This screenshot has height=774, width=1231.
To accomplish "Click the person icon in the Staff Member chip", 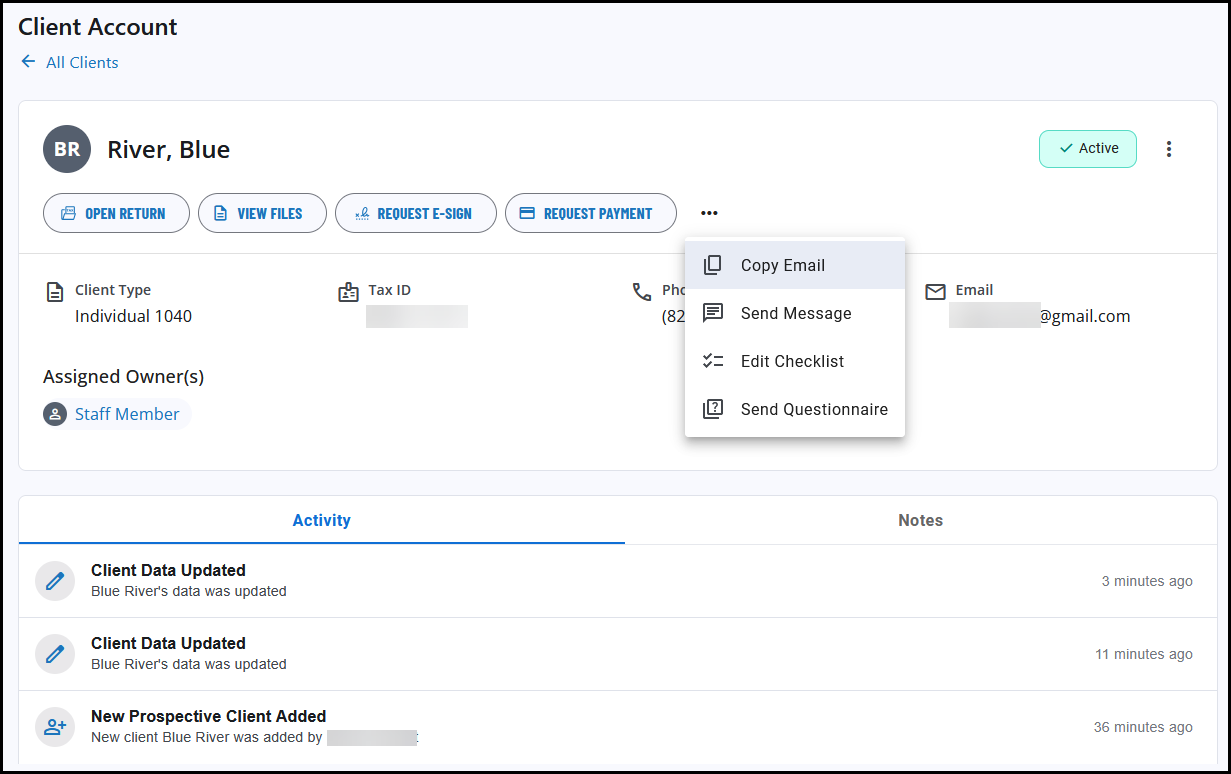I will pos(55,413).
